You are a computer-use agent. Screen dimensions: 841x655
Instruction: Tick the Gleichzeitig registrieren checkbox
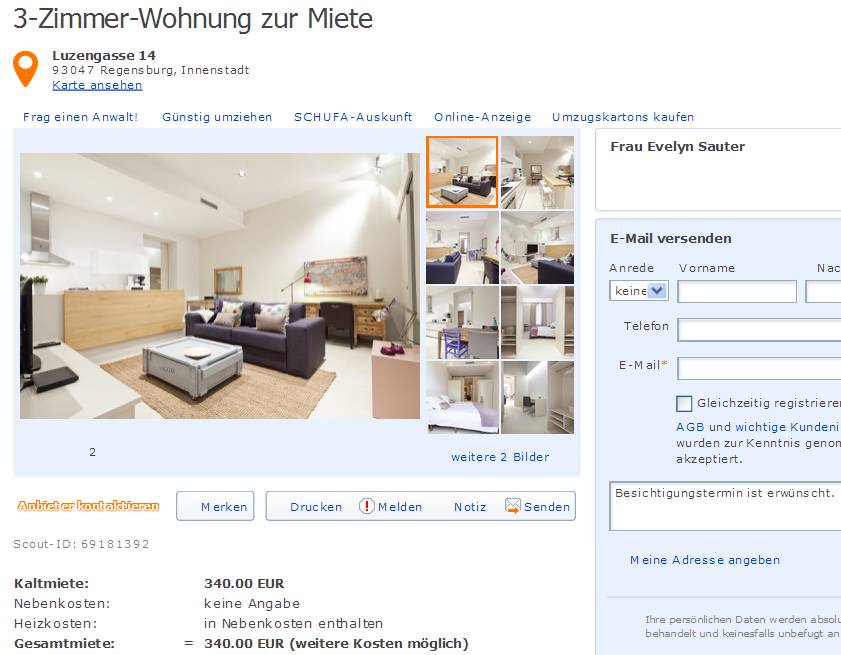(x=684, y=403)
